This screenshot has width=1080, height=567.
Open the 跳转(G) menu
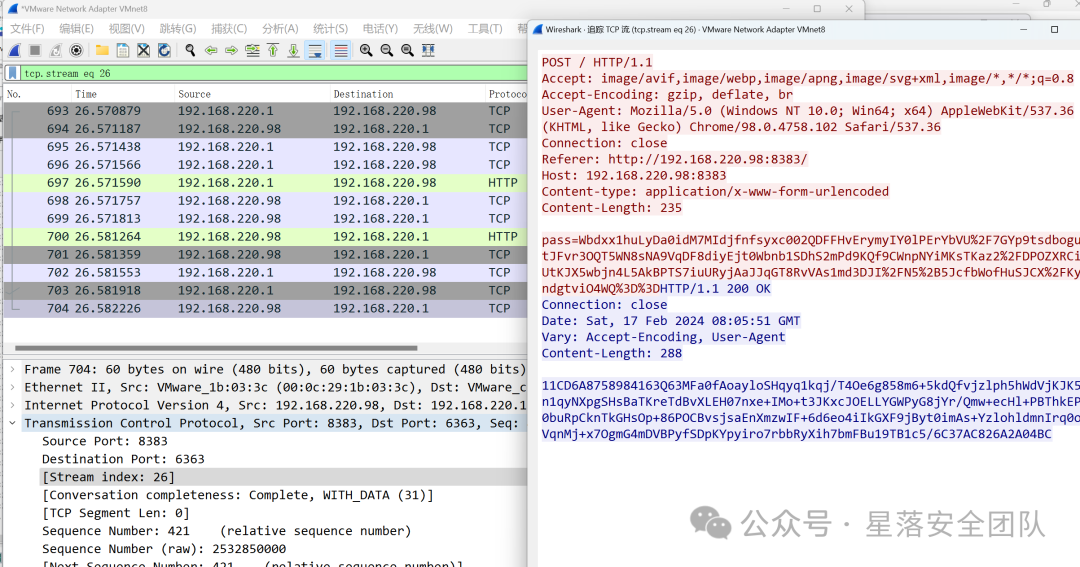(x=178, y=28)
